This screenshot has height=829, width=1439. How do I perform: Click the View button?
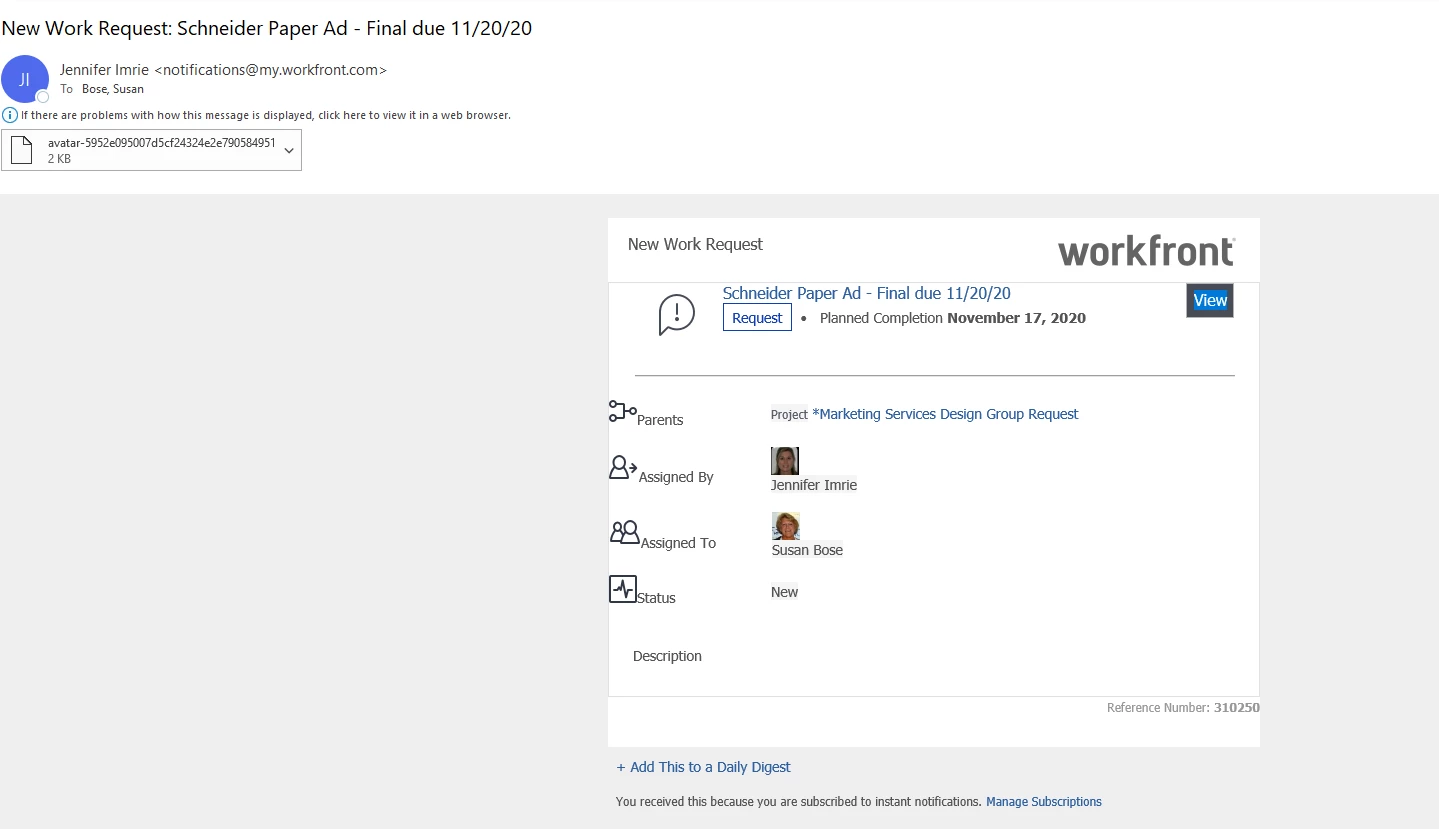(1210, 300)
